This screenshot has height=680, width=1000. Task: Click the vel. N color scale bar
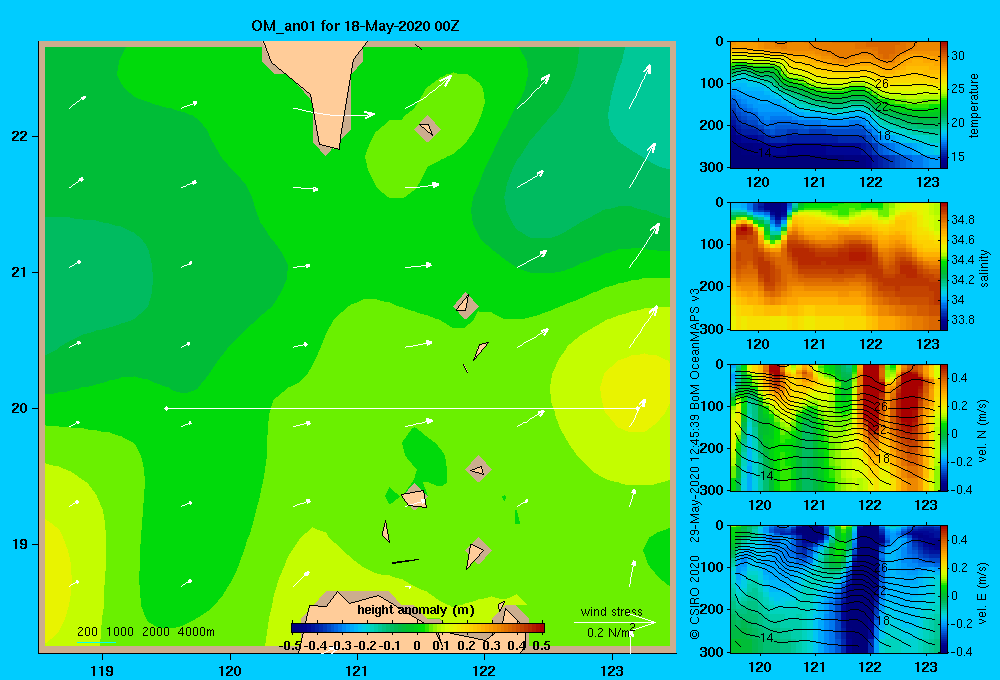coord(944,427)
